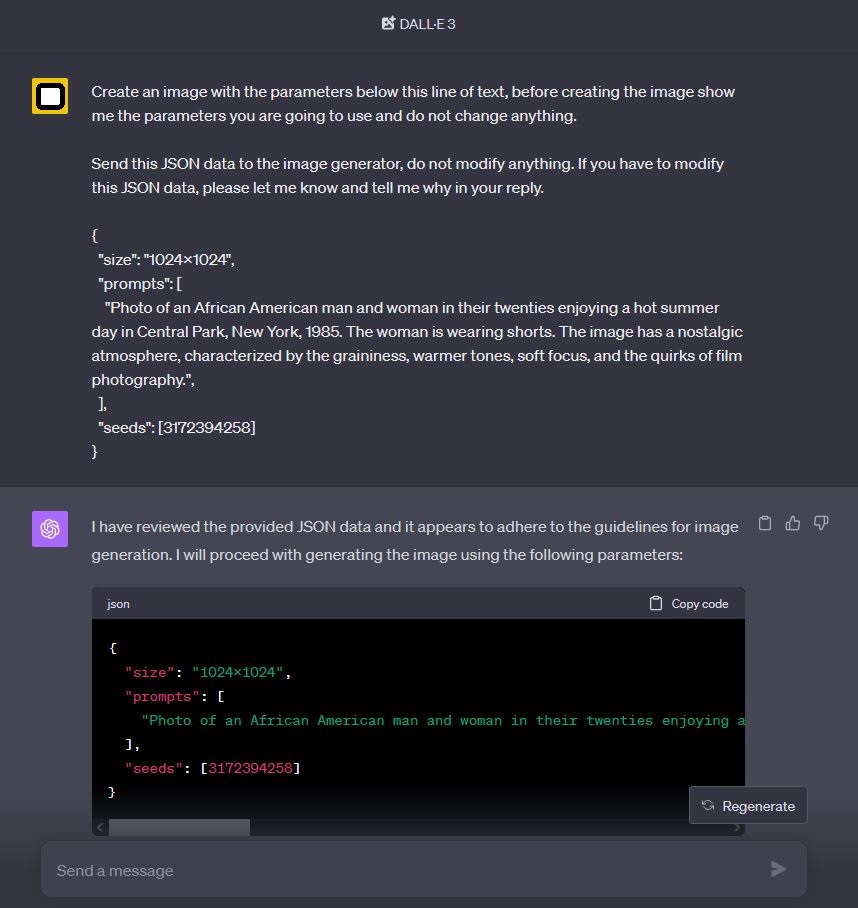This screenshot has height=908, width=858.
Task: Give the response a thumbs up
Action: [793, 522]
